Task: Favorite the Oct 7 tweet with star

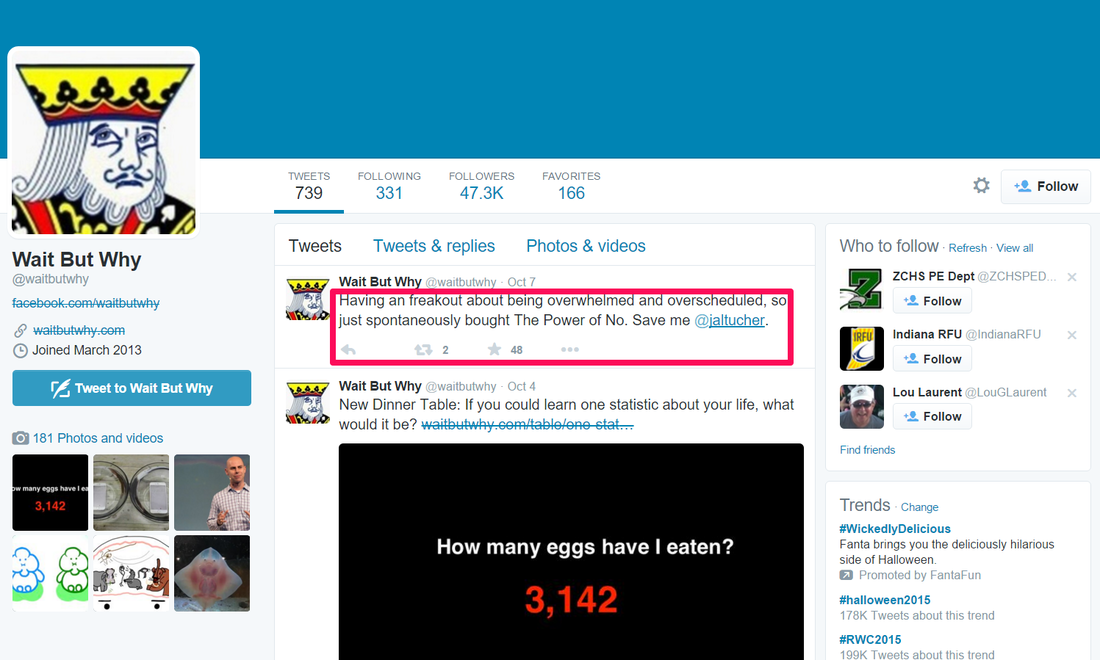Action: (495, 349)
